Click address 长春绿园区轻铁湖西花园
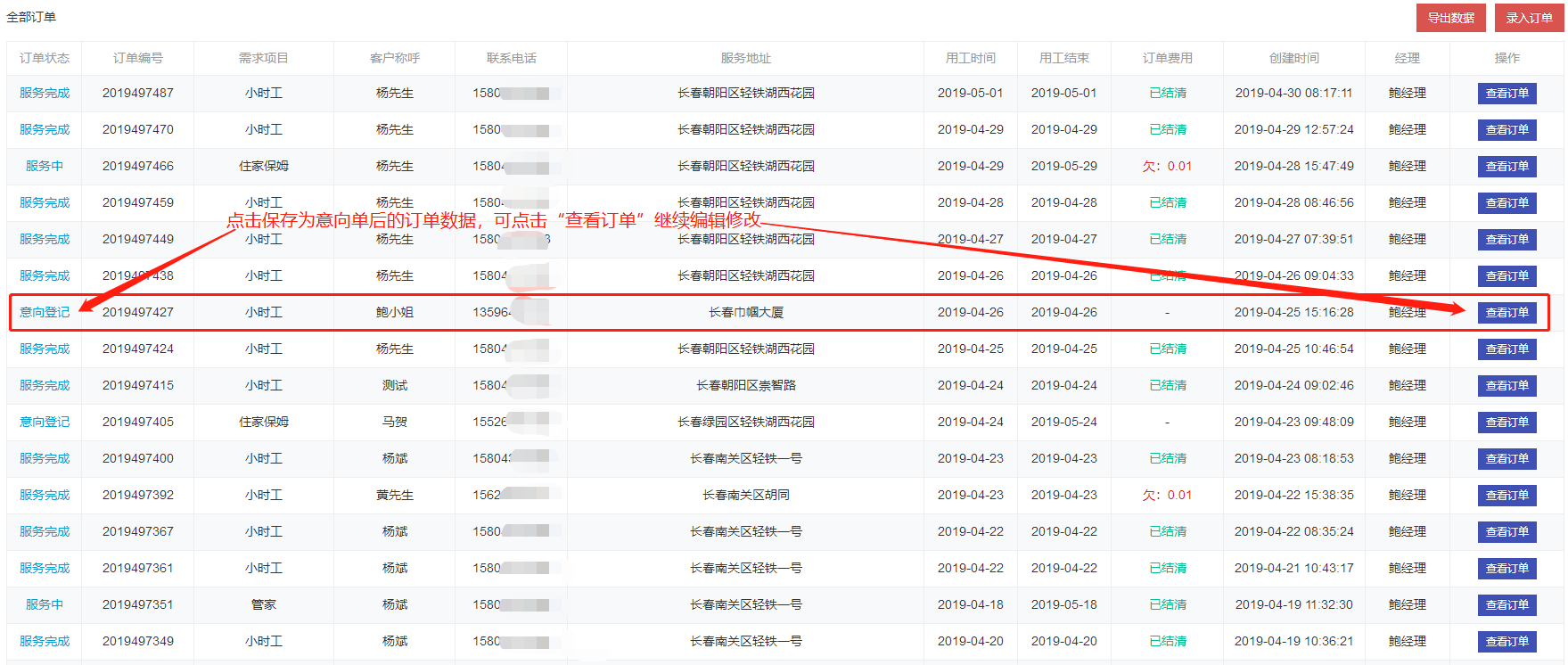The width and height of the screenshot is (1568, 665). (x=746, y=422)
